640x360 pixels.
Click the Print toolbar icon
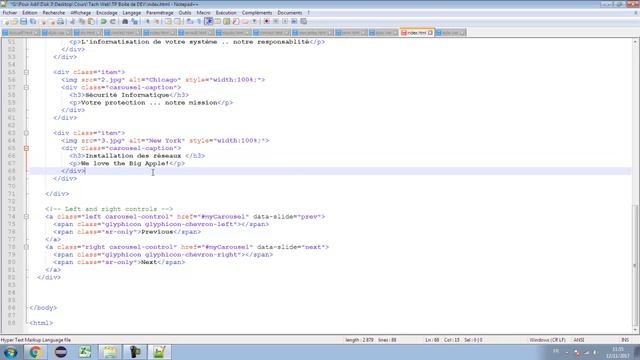[60, 21]
